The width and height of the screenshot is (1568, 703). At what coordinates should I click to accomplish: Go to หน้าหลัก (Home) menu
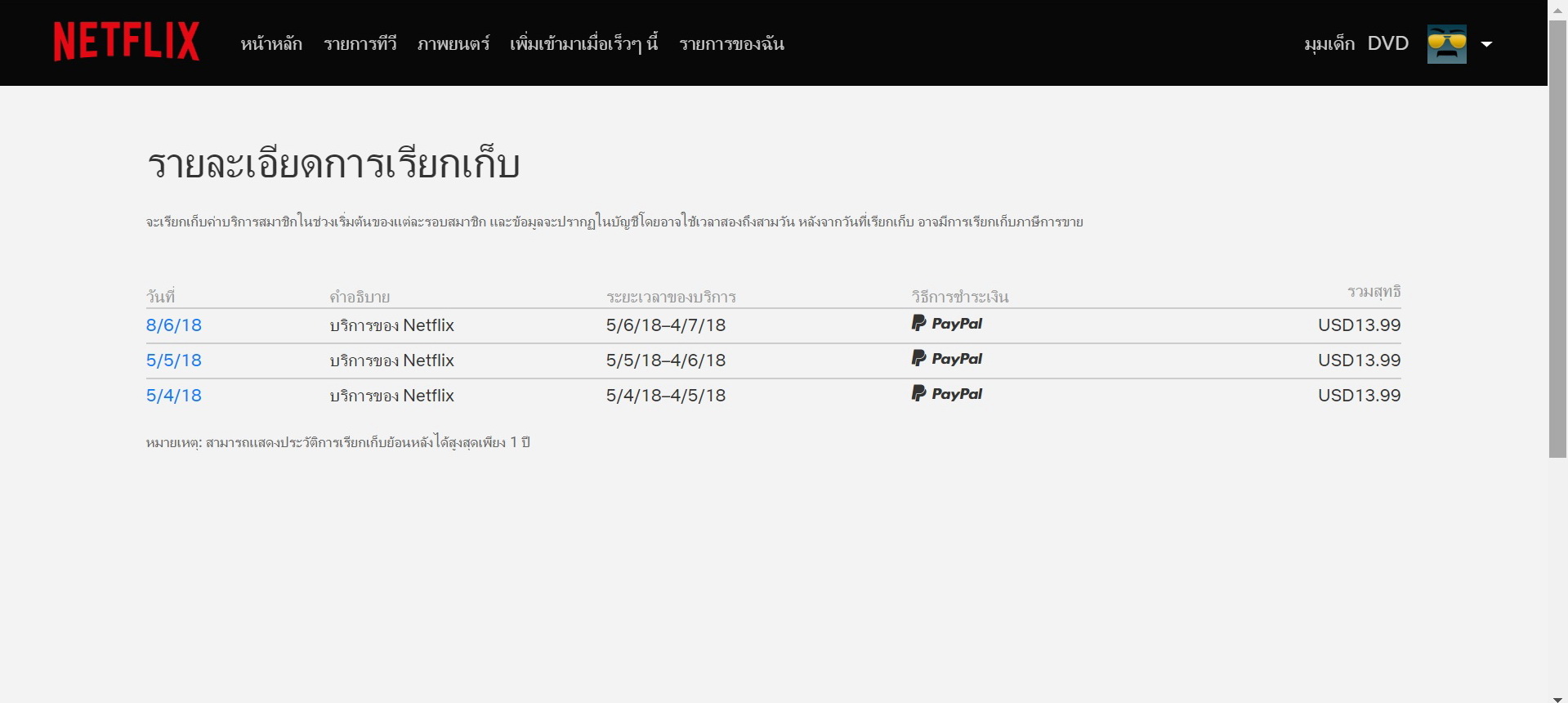(271, 44)
